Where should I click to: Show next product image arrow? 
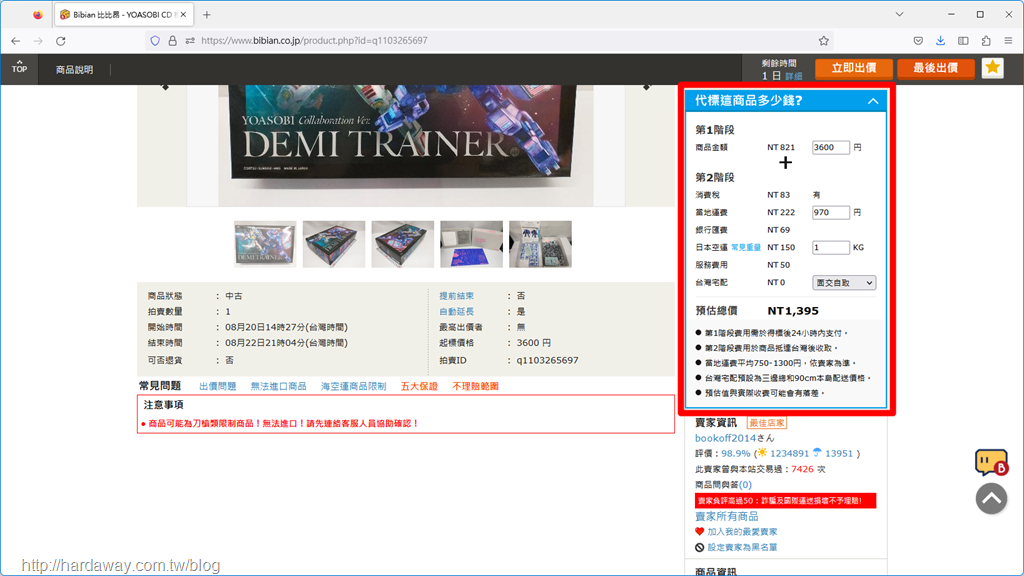click(647, 86)
